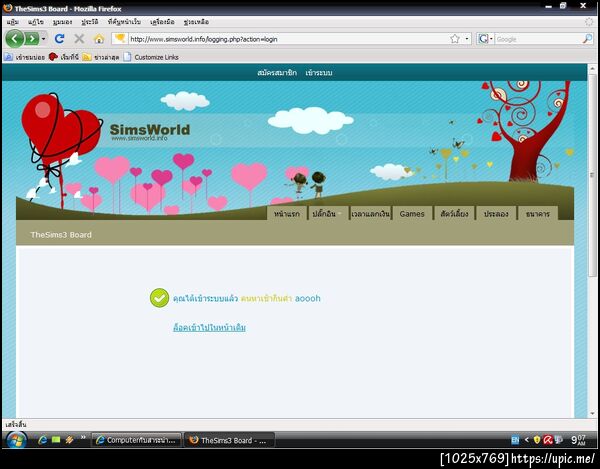This screenshot has width=600, height=469.
Task: Click the TheSims3 Board breadcrumb
Action: point(61,235)
